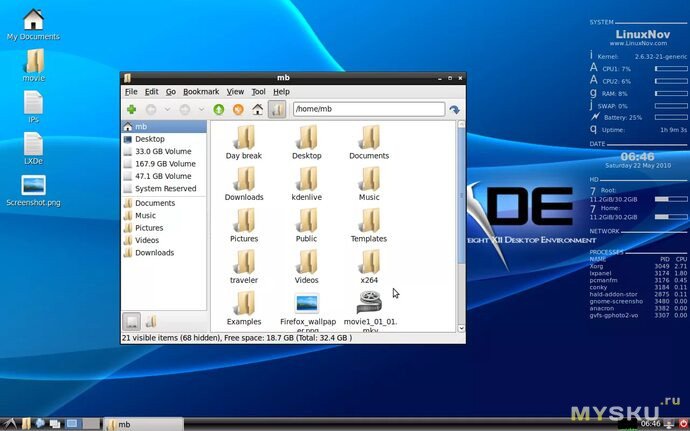
Task: Expand the forward history dropdown arrow
Action: (200, 109)
